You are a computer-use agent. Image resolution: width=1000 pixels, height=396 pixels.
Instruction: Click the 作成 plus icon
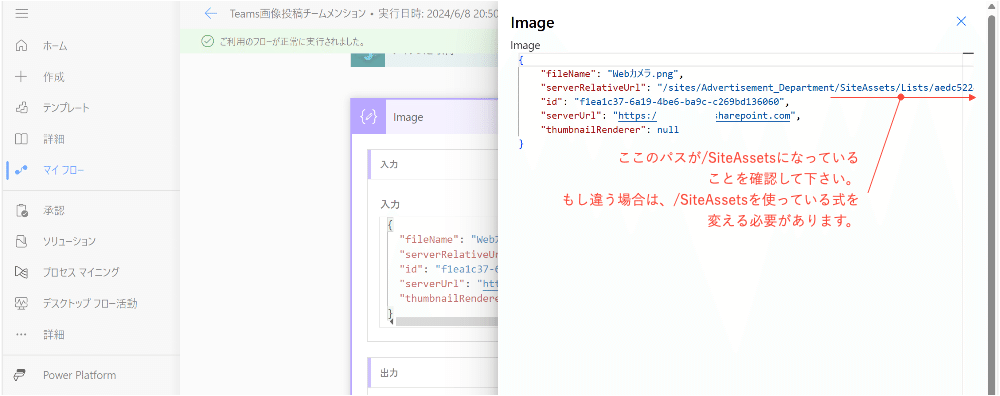pyautogui.click(x=21, y=77)
